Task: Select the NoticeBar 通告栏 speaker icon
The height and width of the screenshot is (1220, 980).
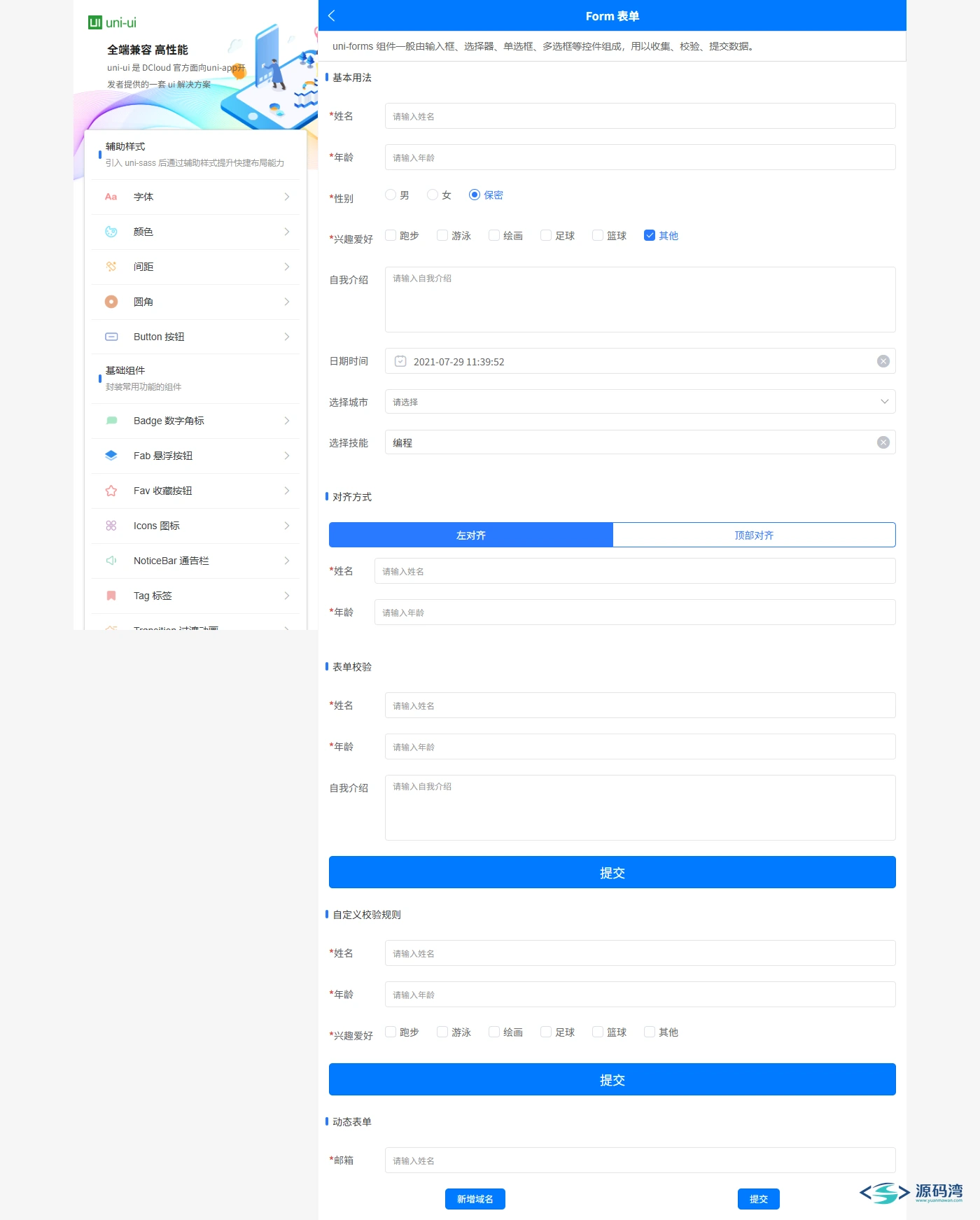Action: 111,561
